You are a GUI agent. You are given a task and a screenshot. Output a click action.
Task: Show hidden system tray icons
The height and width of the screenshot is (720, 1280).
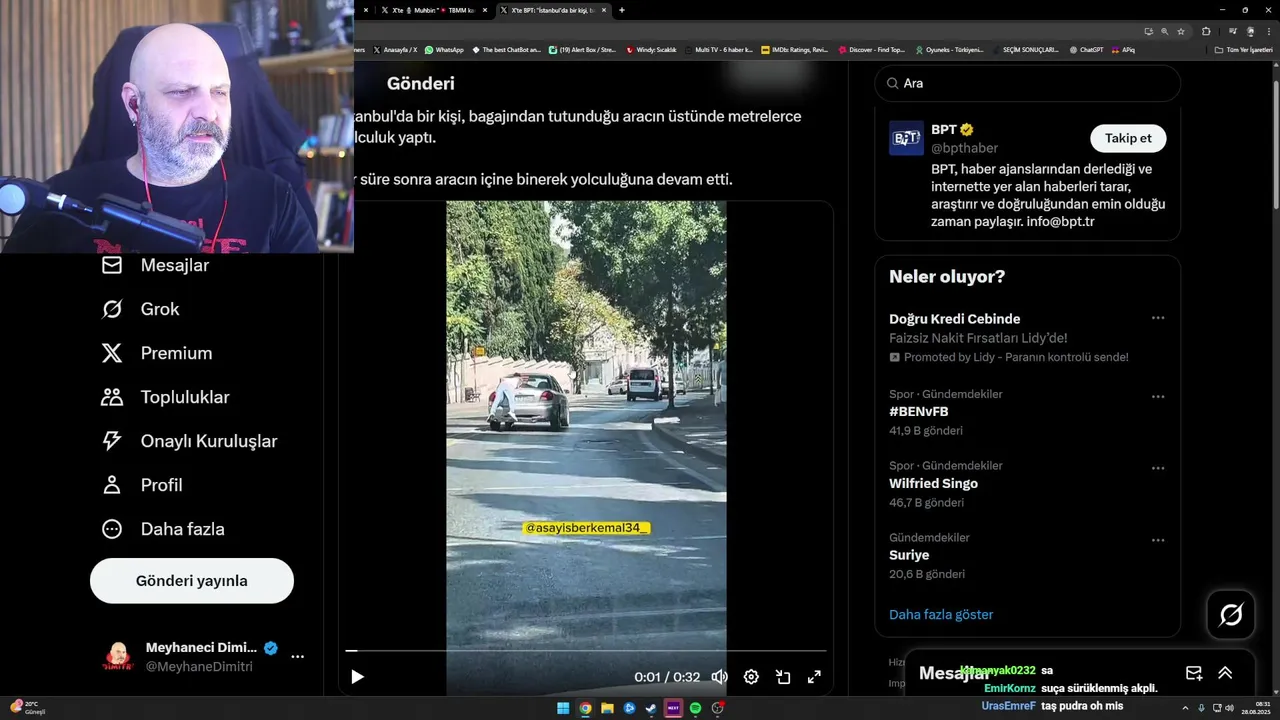point(1187,709)
